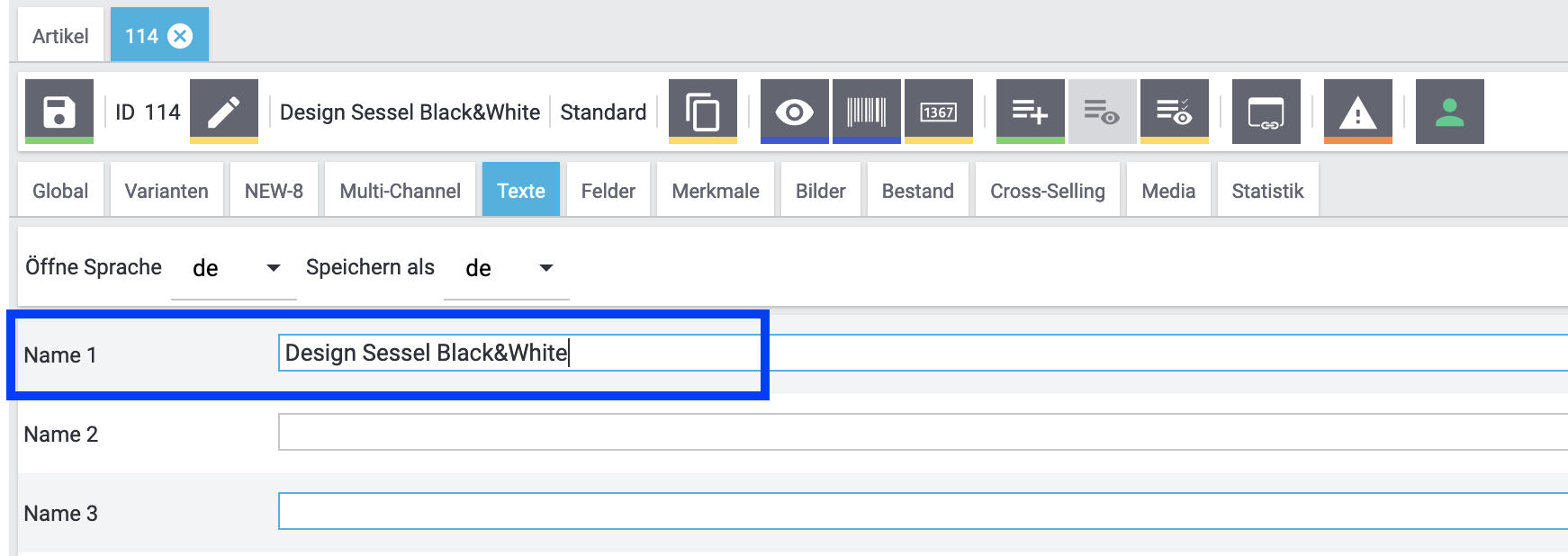The height and width of the screenshot is (556, 1568).
Task: Open the window link icon
Action: point(1266,112)
